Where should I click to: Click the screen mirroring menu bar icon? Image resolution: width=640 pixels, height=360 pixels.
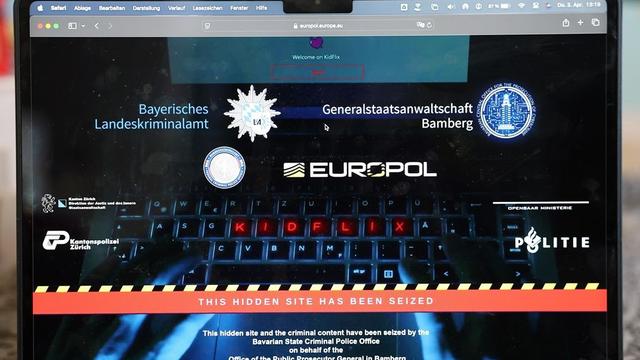[435, 7]
